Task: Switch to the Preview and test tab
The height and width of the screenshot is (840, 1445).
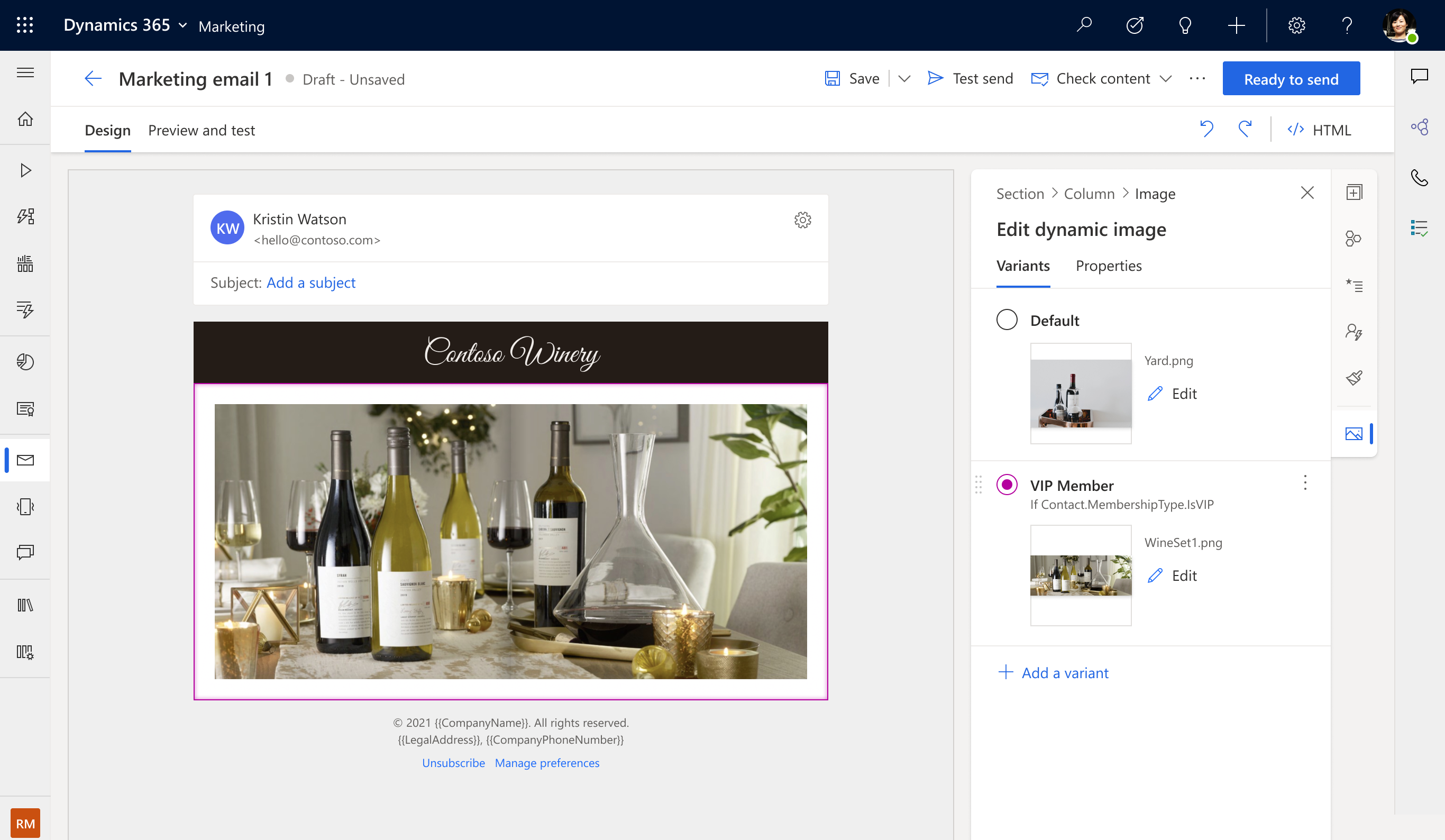Action: (201, 130)
